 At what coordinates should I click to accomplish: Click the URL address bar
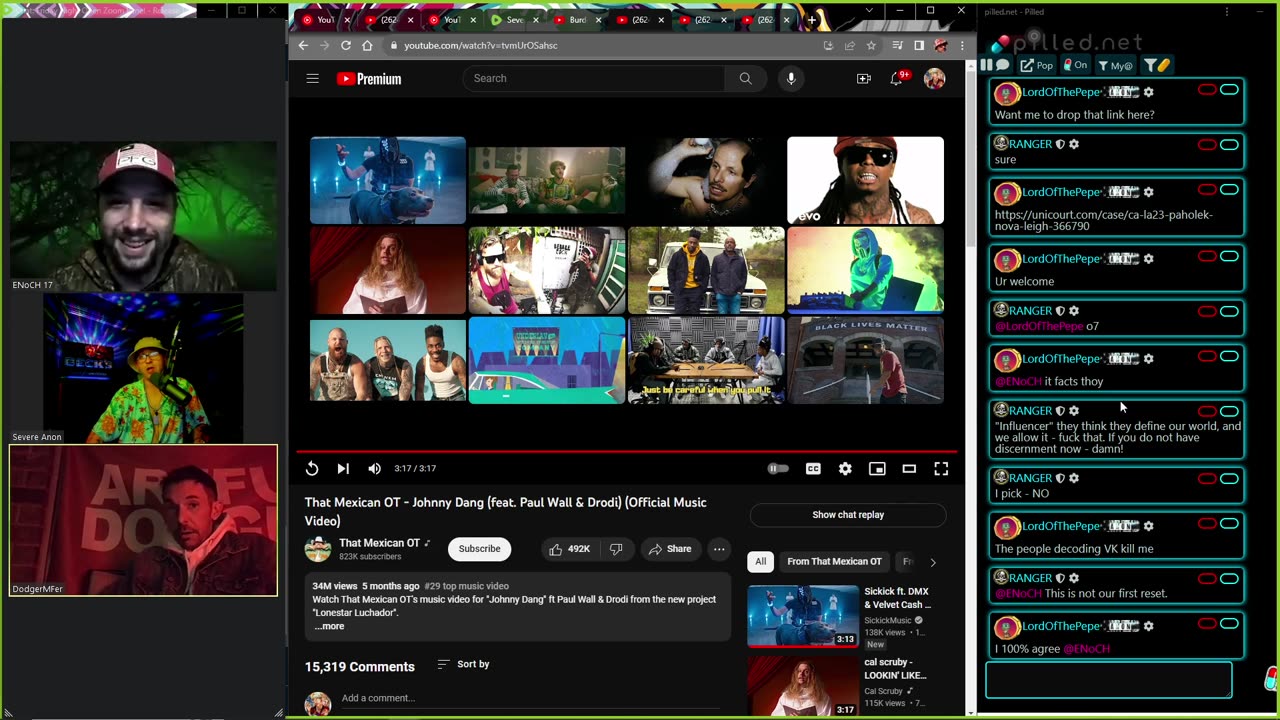tap(600, 45)
